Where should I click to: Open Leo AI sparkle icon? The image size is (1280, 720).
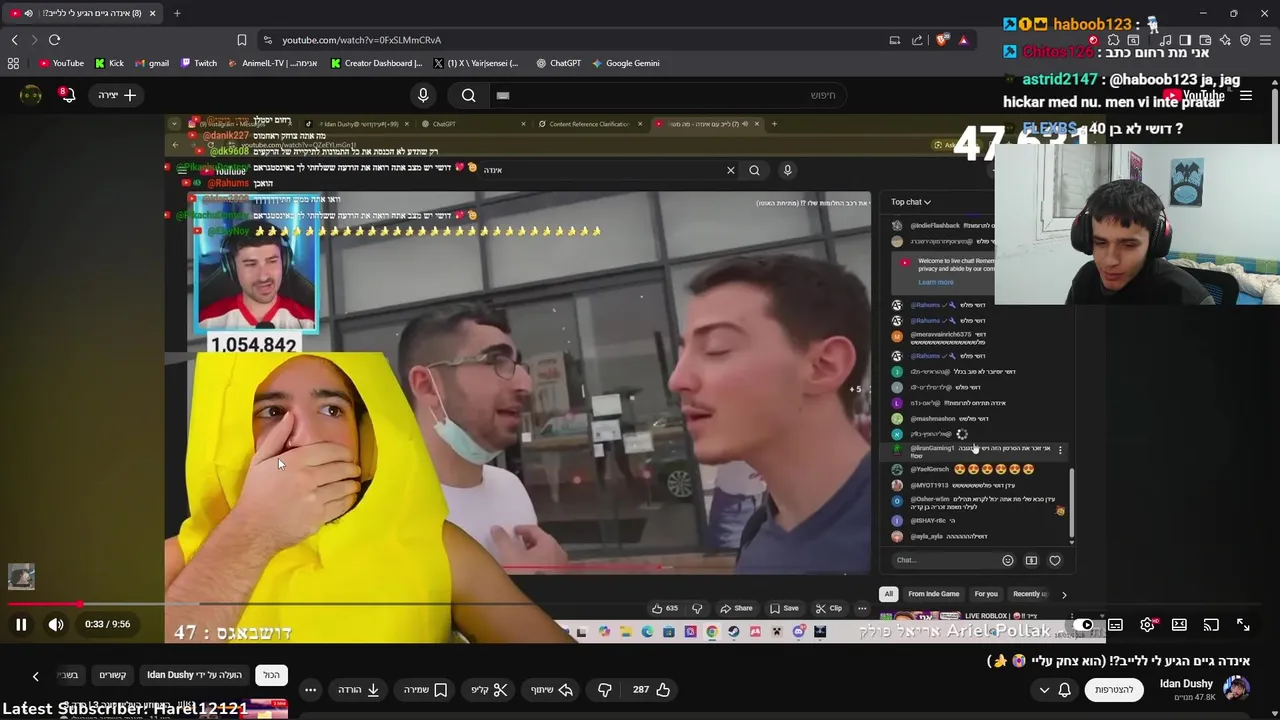click(1226, 40)
